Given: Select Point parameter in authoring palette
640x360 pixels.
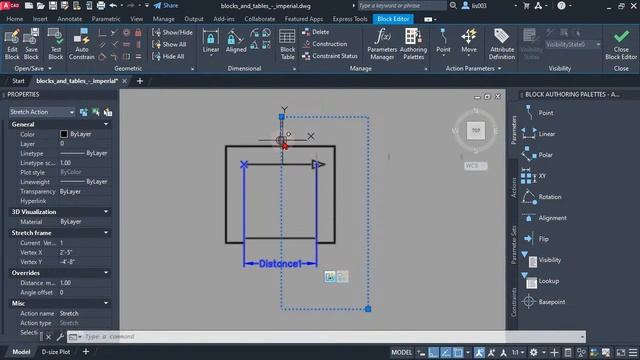Looking at the screenshot, I should pos(540,113).
